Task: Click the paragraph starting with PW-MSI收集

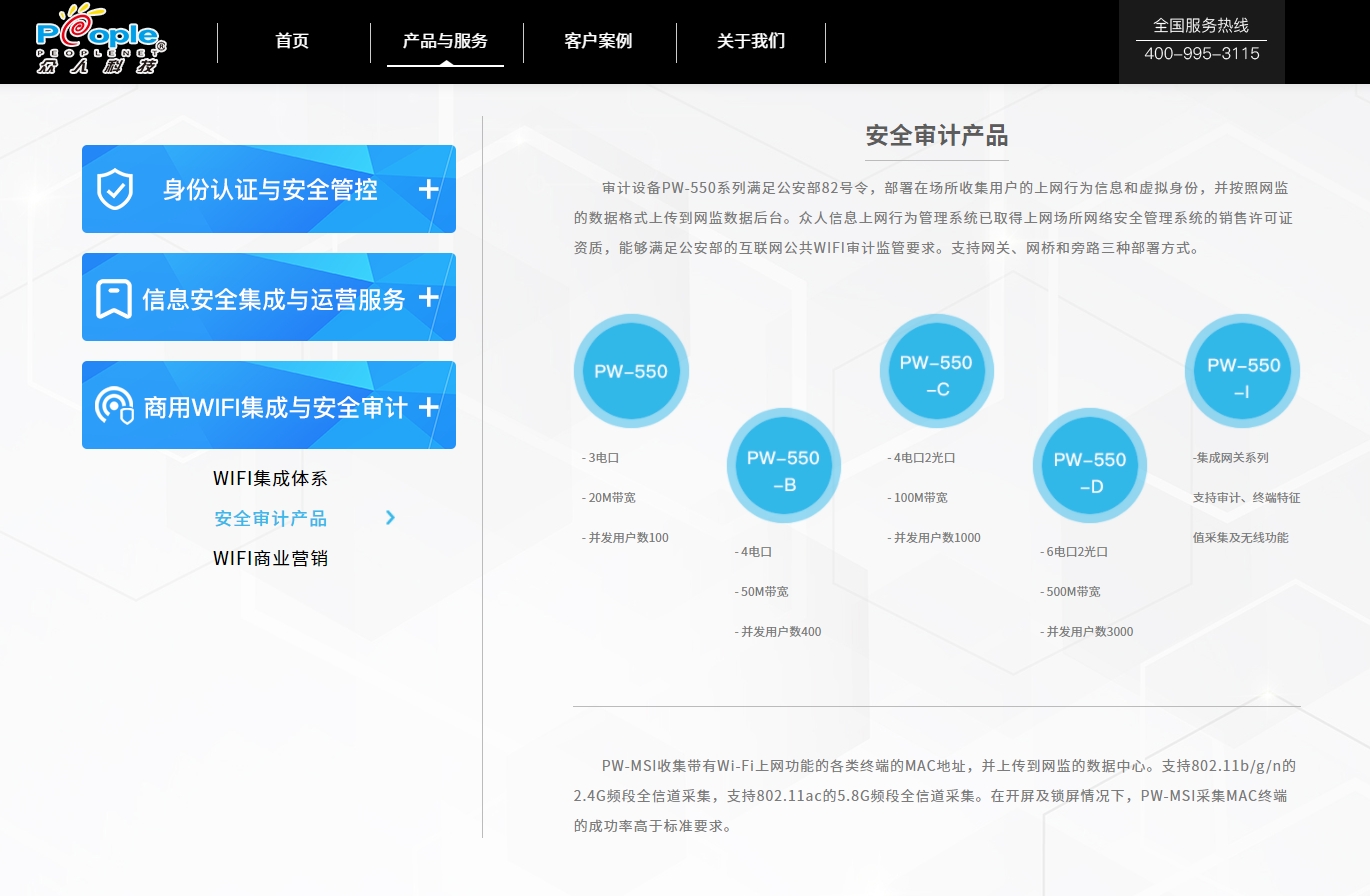Action: pos(937,797)
